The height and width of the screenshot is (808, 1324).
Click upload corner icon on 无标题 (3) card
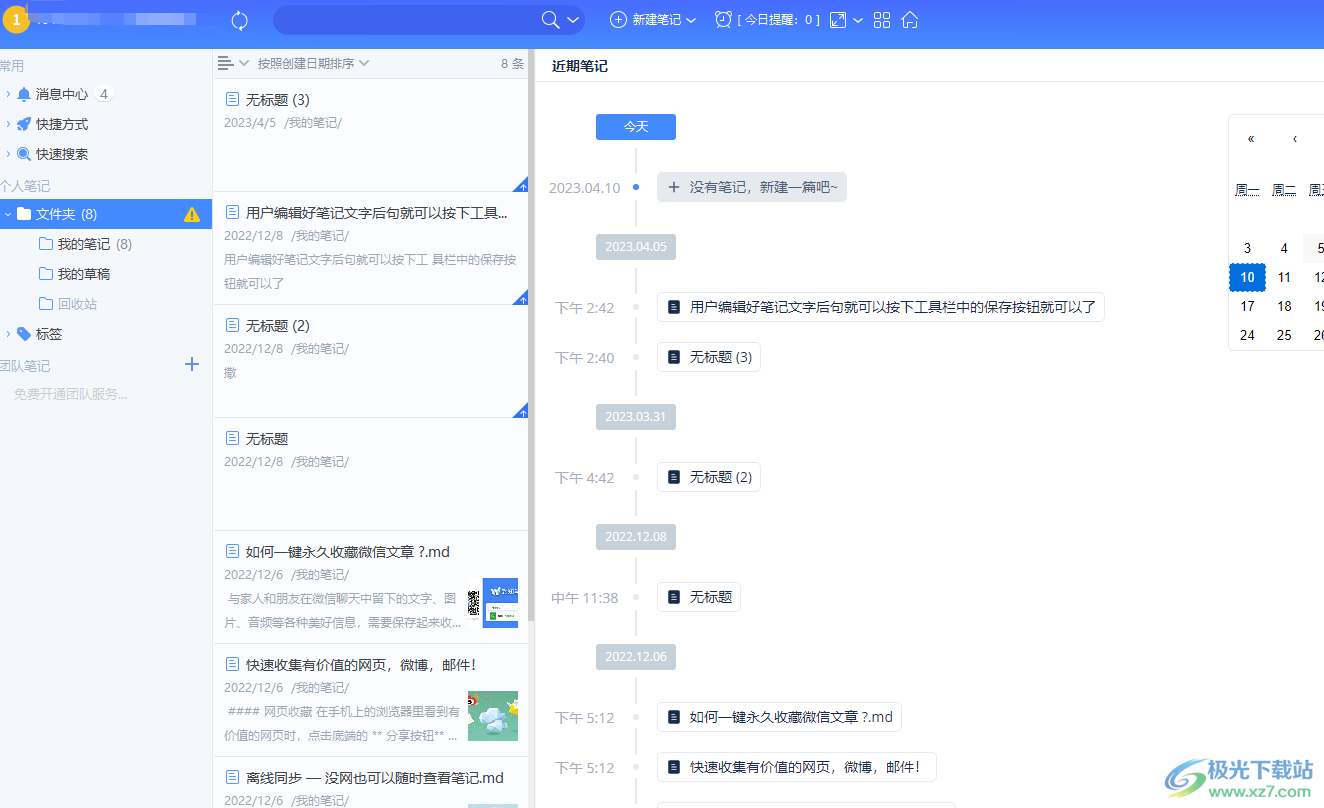pyautogui.click(x=521, y=185)
